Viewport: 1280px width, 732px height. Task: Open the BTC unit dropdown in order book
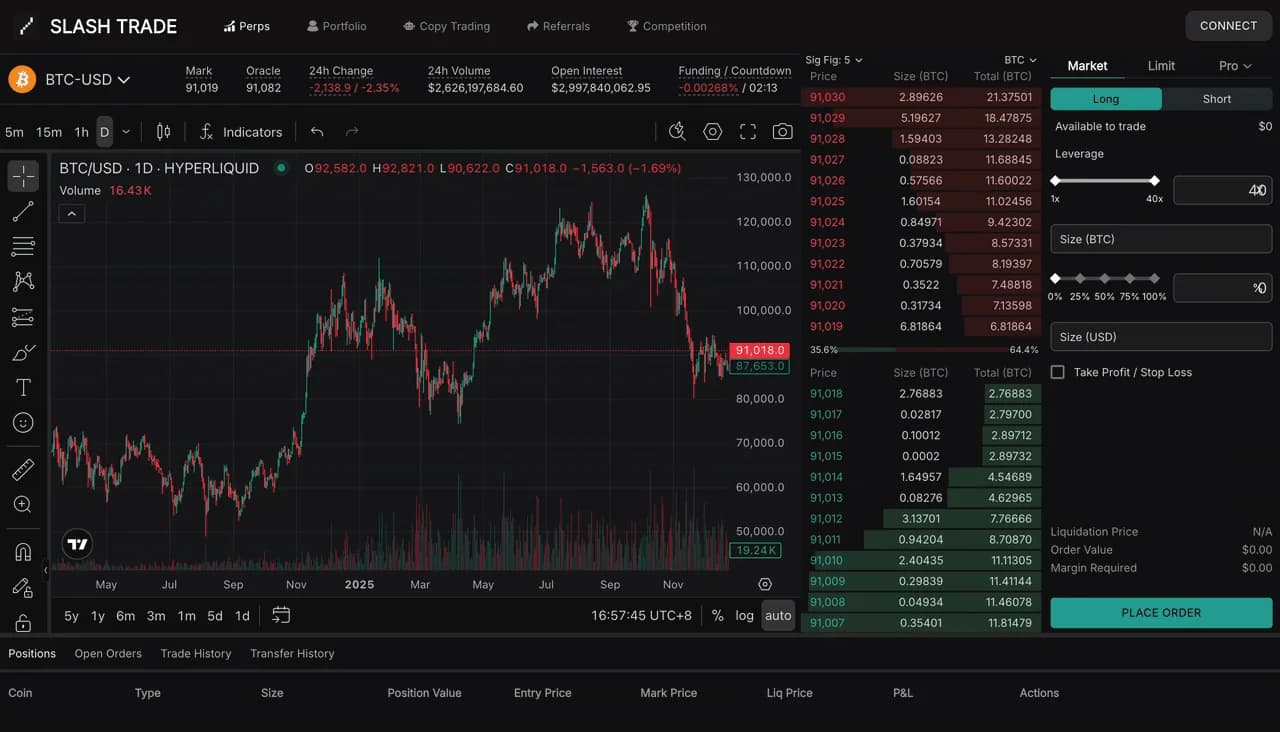[1021, 60]
